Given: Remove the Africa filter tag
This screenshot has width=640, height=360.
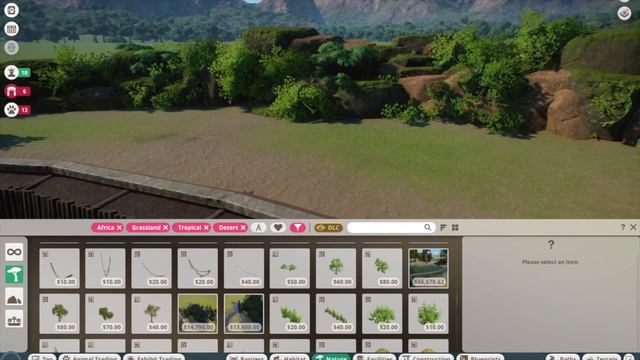Looking at the screenshot, I should [x=119, y=228].
